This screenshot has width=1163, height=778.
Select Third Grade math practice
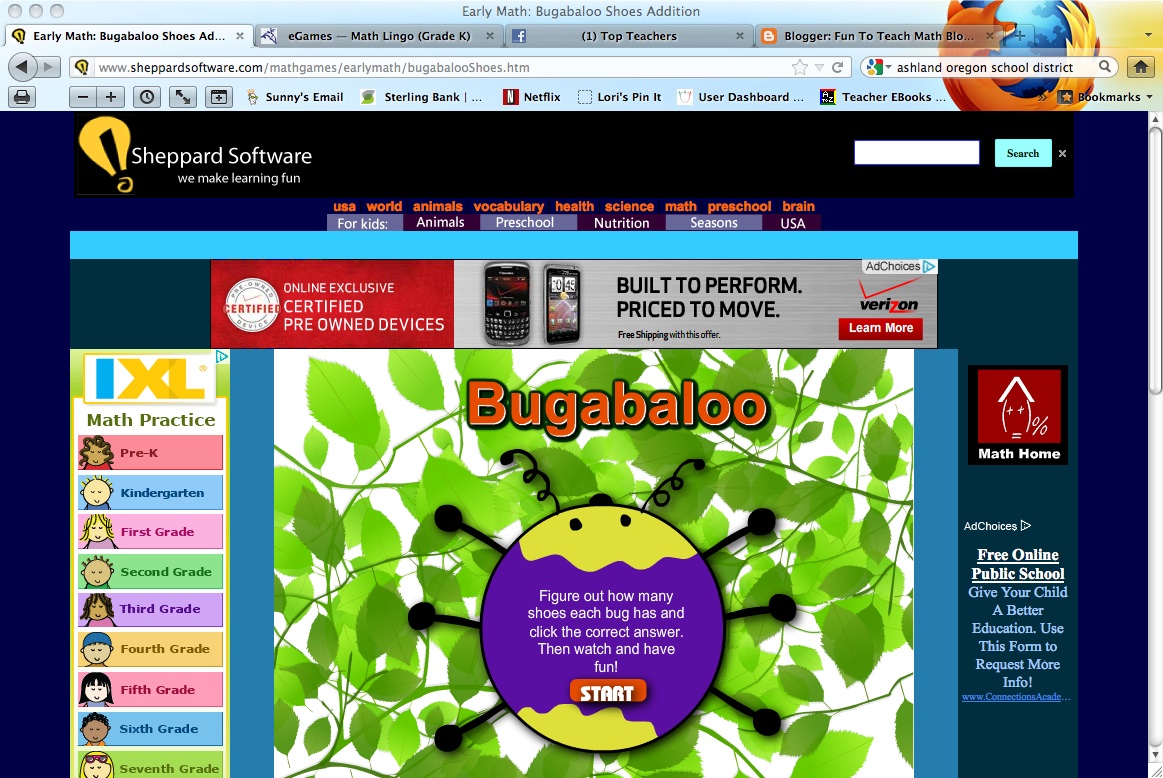tap(151, 610)
